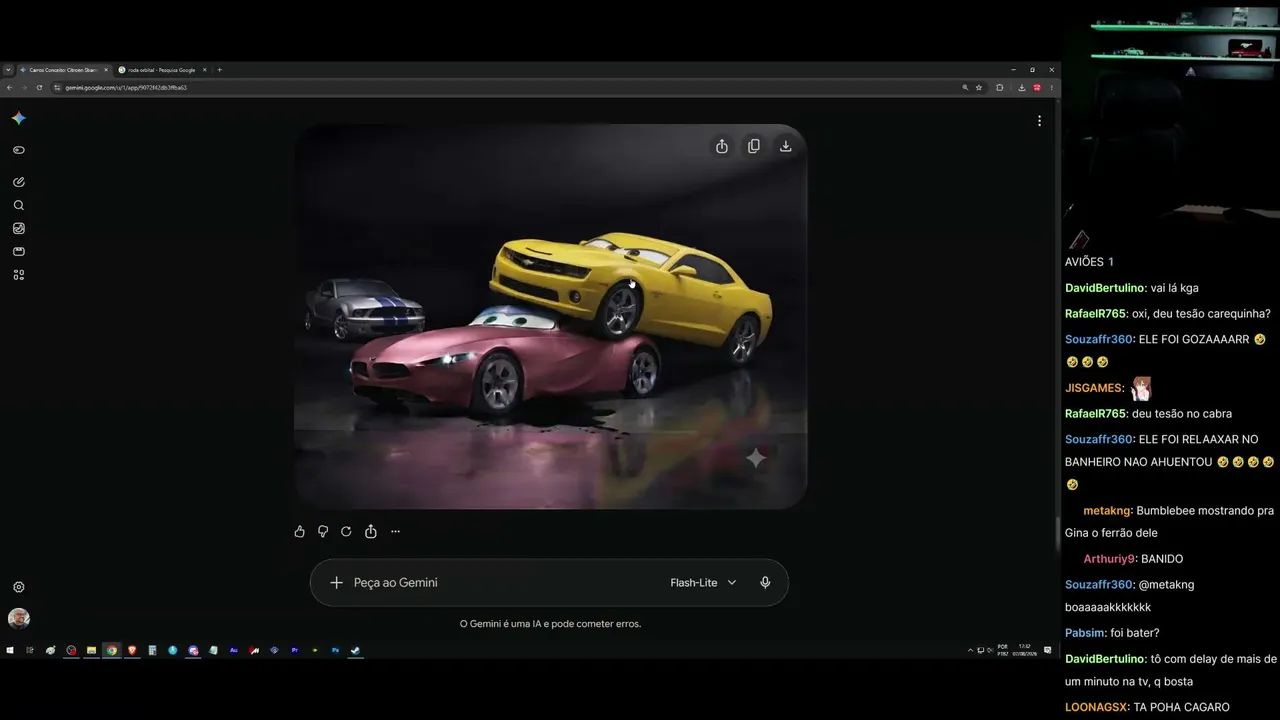This screenshot has height=720, width=1280.
Task: Share the generated car image
Action: [x=722, y=146]
